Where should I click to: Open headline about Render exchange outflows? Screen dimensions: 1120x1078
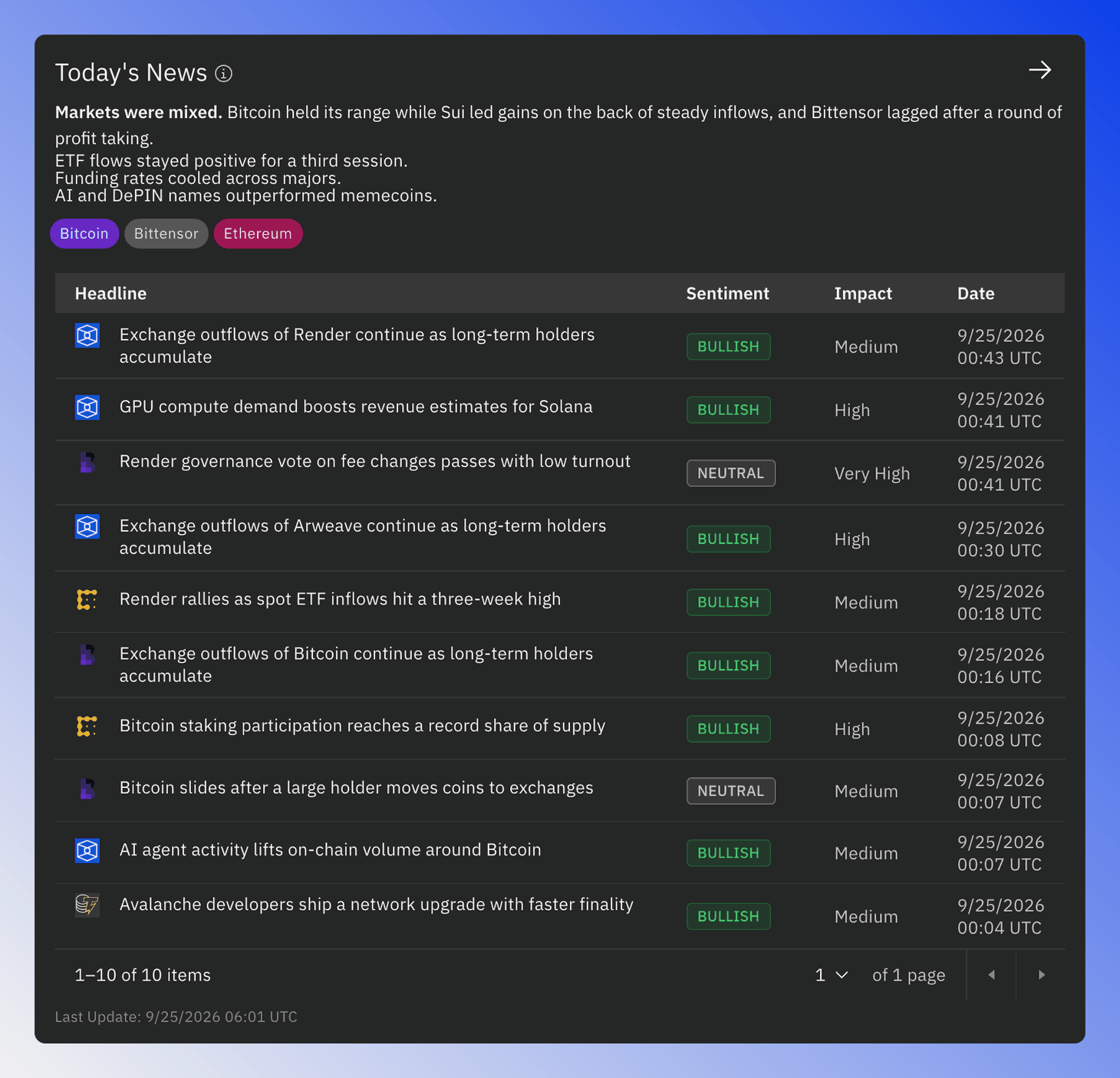(x=357, y=345)
